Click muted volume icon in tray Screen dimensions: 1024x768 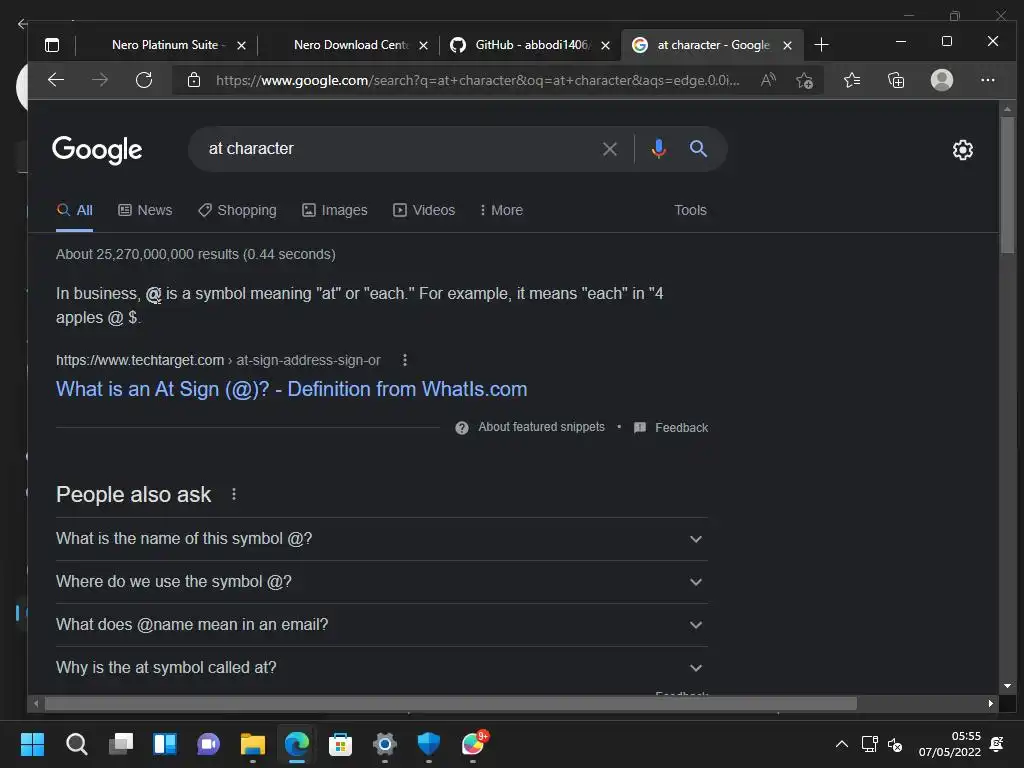click(895, 744)
